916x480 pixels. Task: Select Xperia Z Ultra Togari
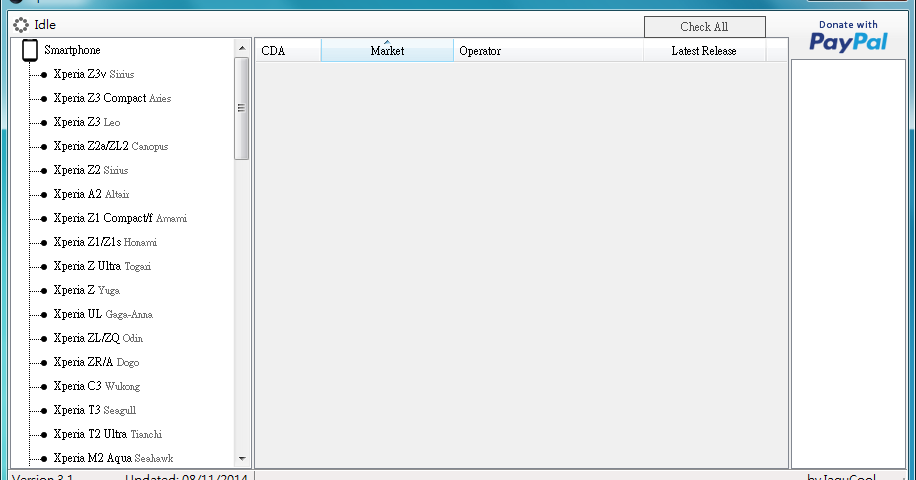pyautogui.click(x=102, y=266)
